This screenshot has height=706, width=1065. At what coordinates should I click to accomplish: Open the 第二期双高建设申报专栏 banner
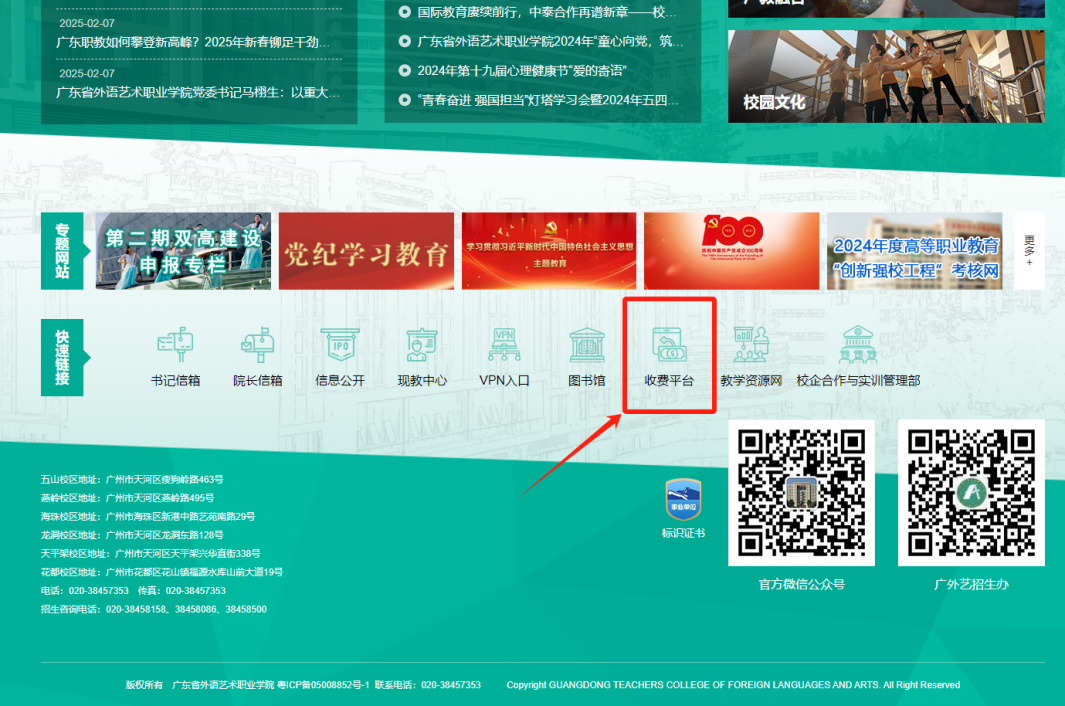[x=183, y=251]
